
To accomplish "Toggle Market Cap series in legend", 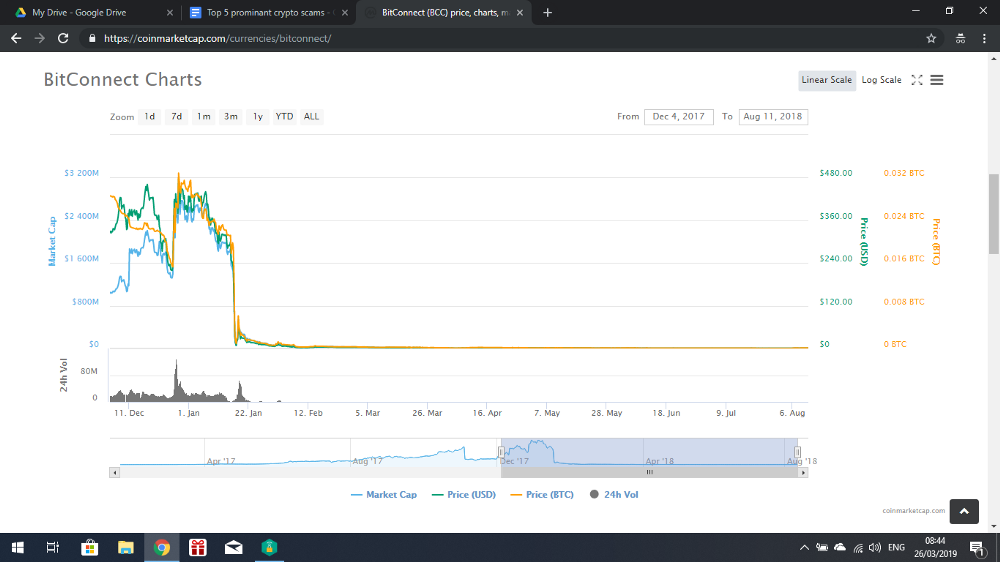I will coord(384,494).
